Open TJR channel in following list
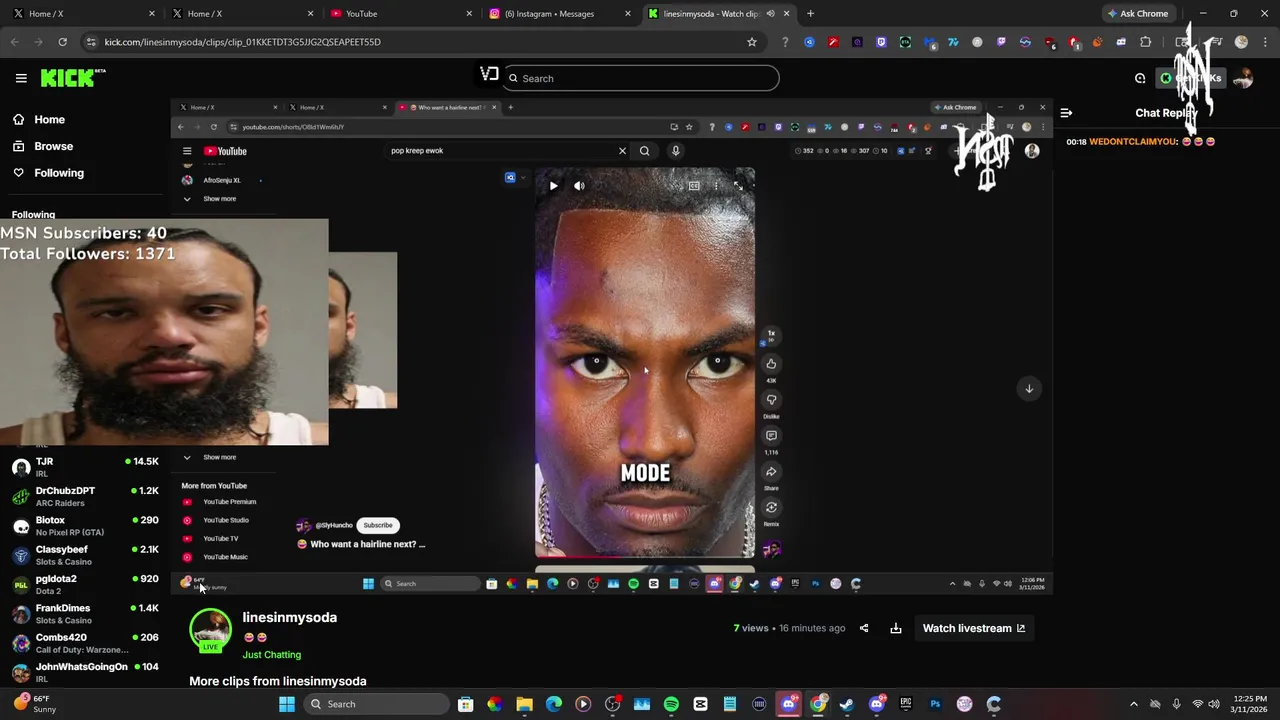The height and width of the screenshot is (720, 1280). pos(85,467)
